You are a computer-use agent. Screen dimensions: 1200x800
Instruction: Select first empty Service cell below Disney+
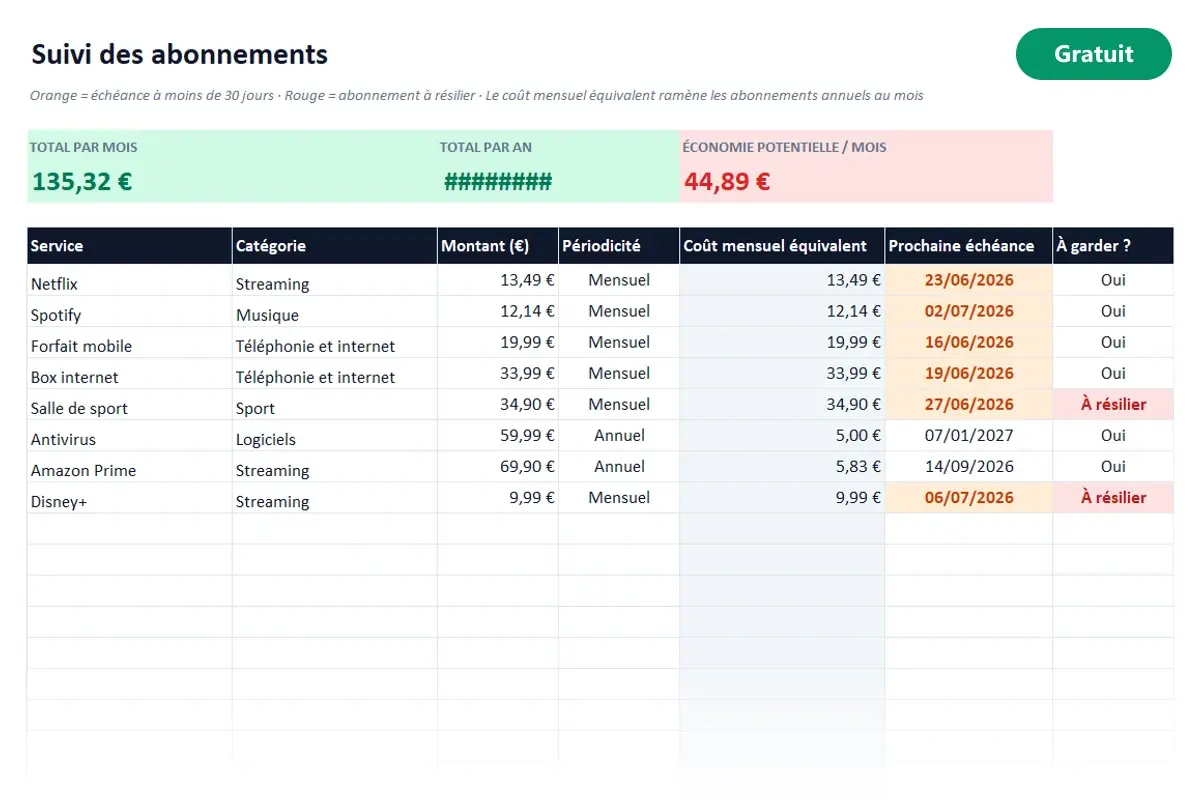pyautogui.click(x=130, y=529)
